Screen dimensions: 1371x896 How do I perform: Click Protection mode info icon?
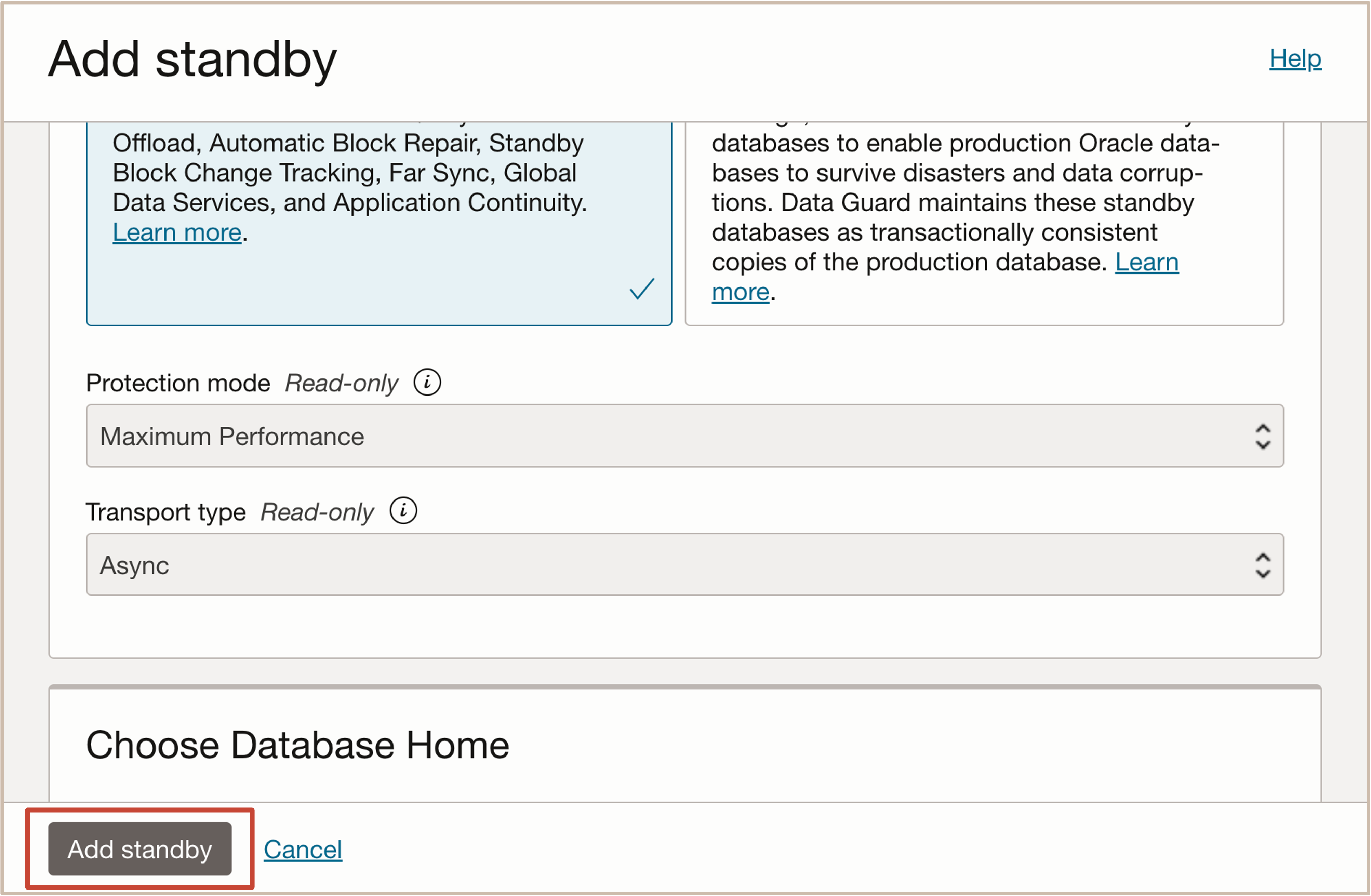pos(427,382)
